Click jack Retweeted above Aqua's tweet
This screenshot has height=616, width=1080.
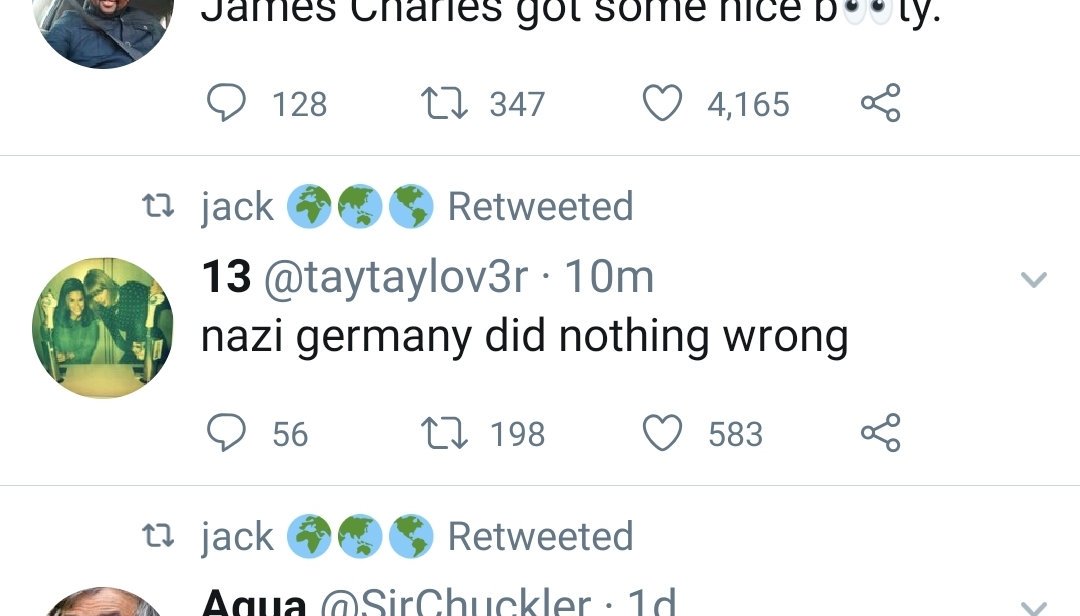click(x=416, y=537)
